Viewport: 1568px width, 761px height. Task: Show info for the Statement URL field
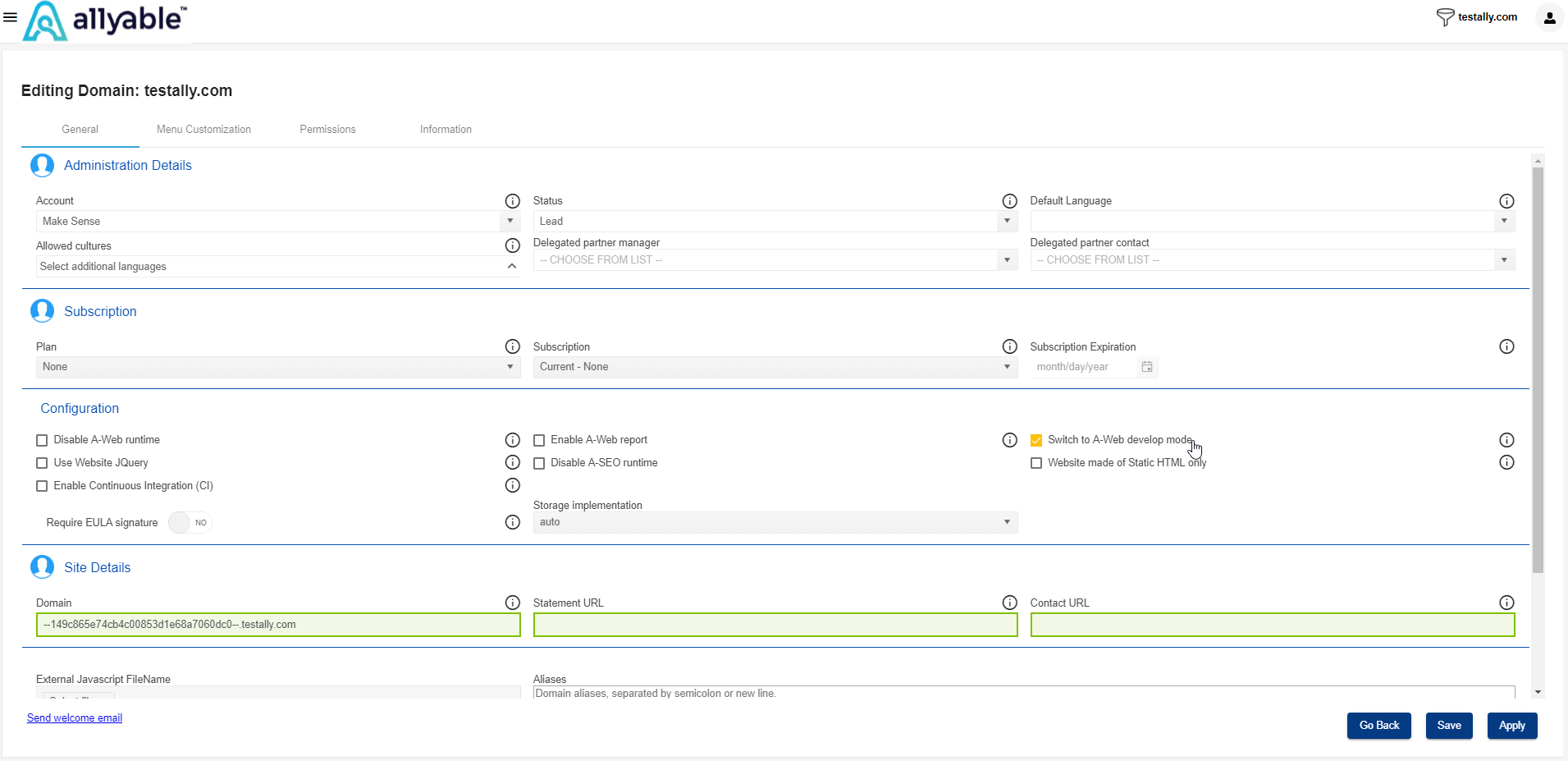coord(1009,603)
